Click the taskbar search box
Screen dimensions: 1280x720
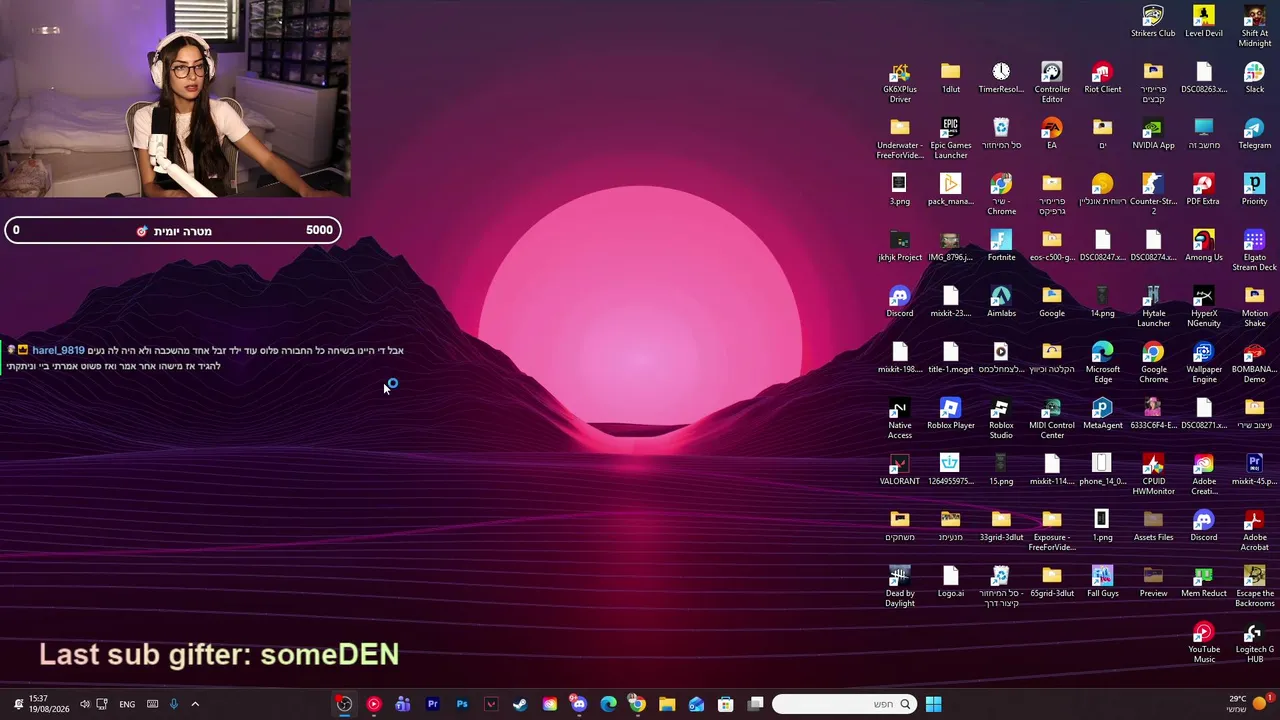844,704
